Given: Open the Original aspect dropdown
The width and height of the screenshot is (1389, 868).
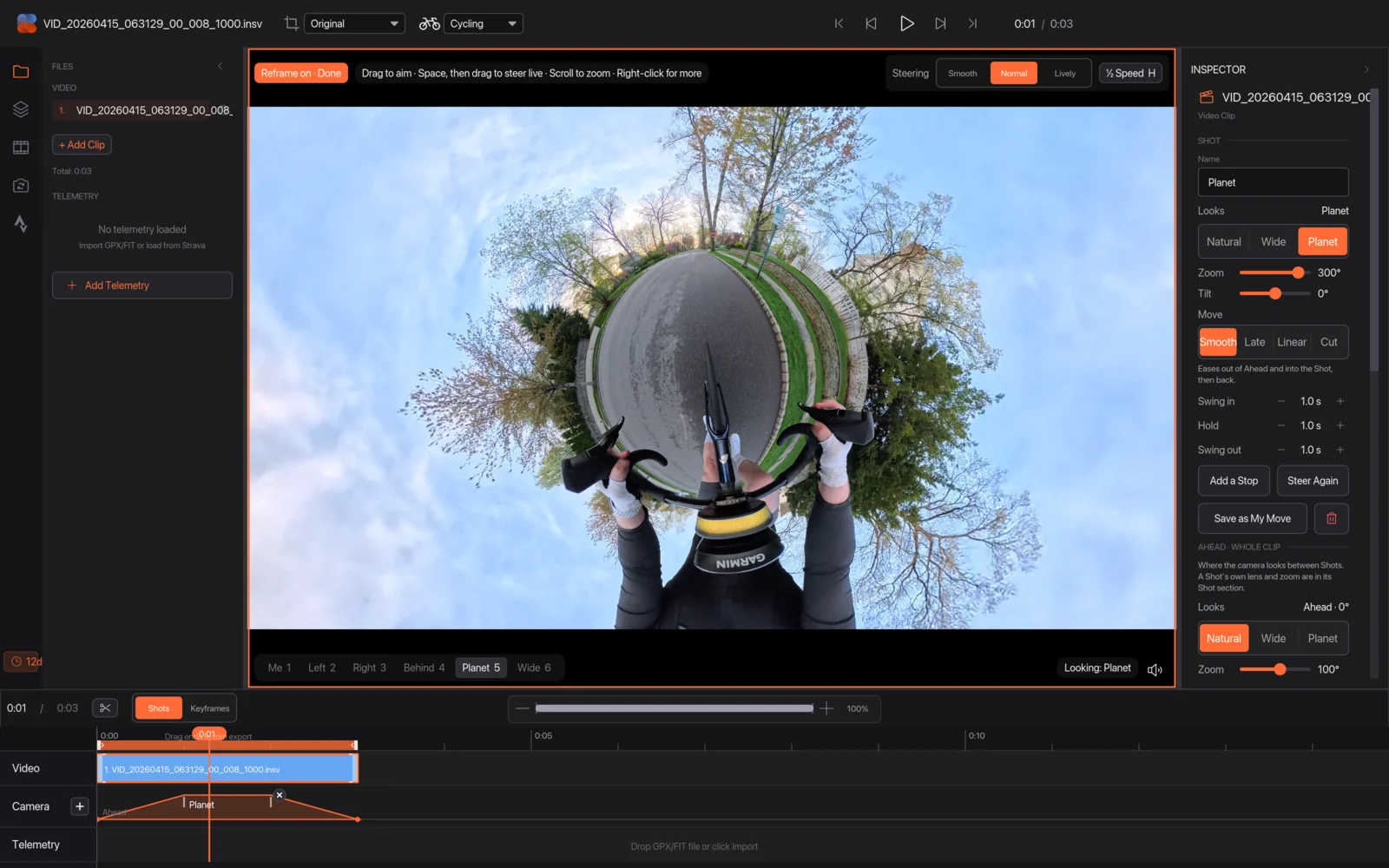Looking at the screenshot, I should [x=355, y=23].
